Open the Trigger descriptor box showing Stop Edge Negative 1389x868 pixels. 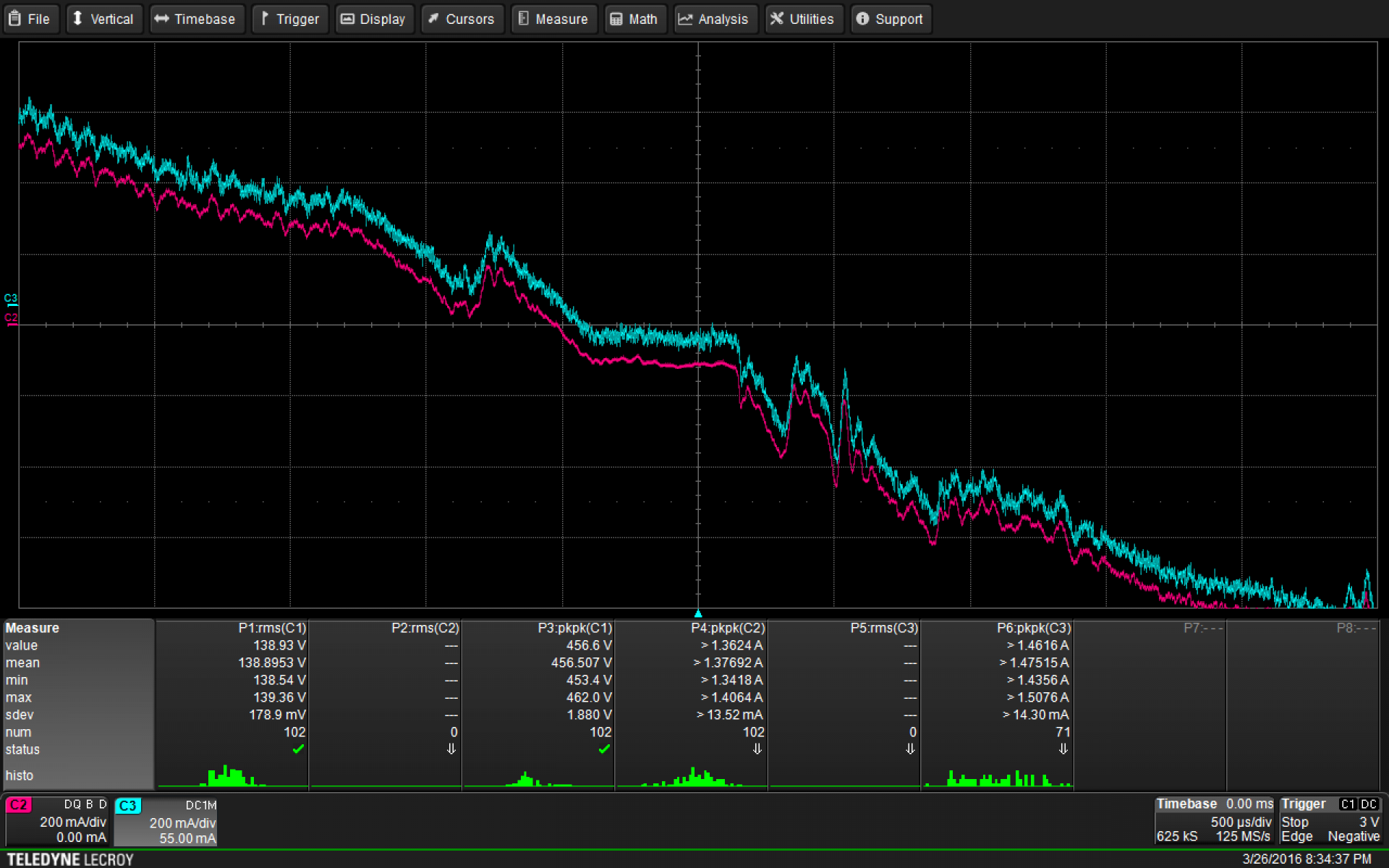(x=1330, y=820)
